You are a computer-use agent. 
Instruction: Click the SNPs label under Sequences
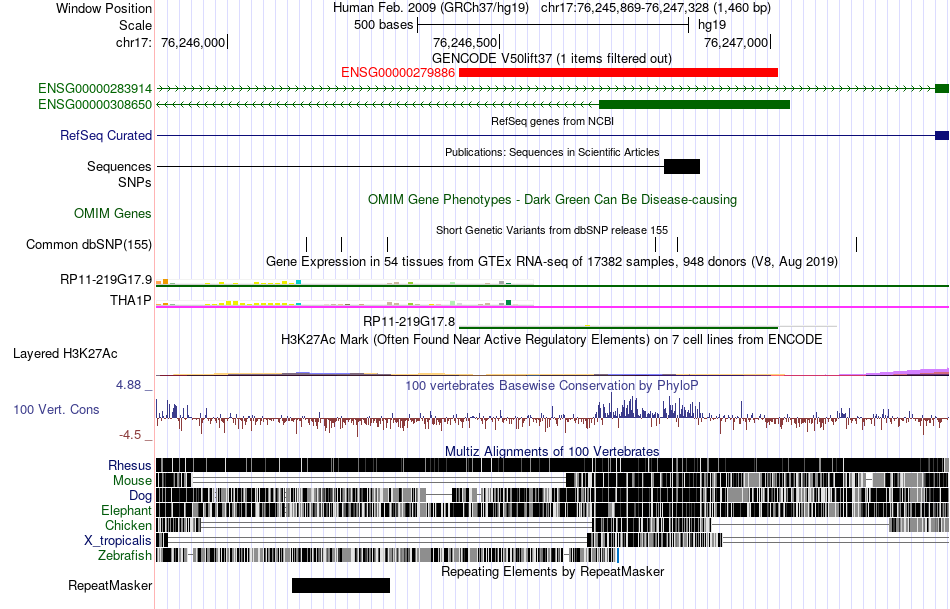(x=135, y=182)
